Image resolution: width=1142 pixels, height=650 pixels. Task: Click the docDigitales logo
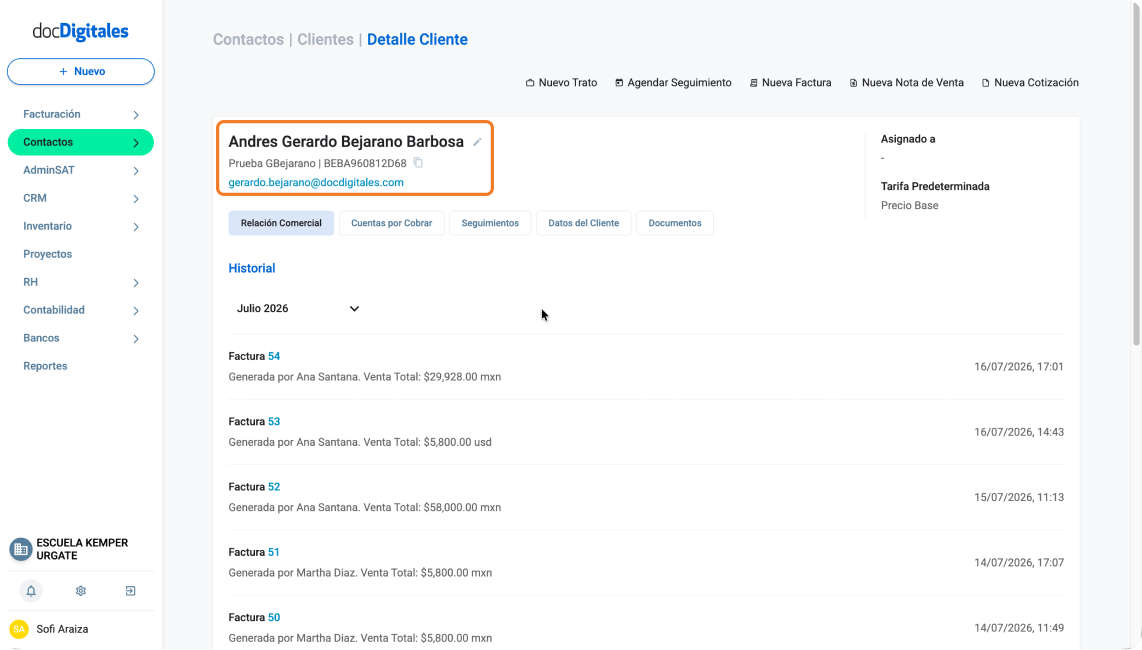click(x=80, y=31)
